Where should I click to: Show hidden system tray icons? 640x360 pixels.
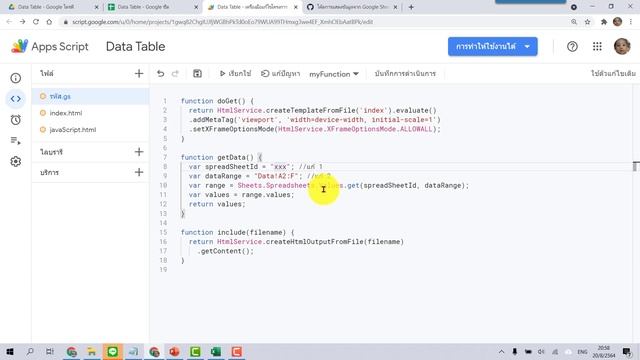(501, 351)
